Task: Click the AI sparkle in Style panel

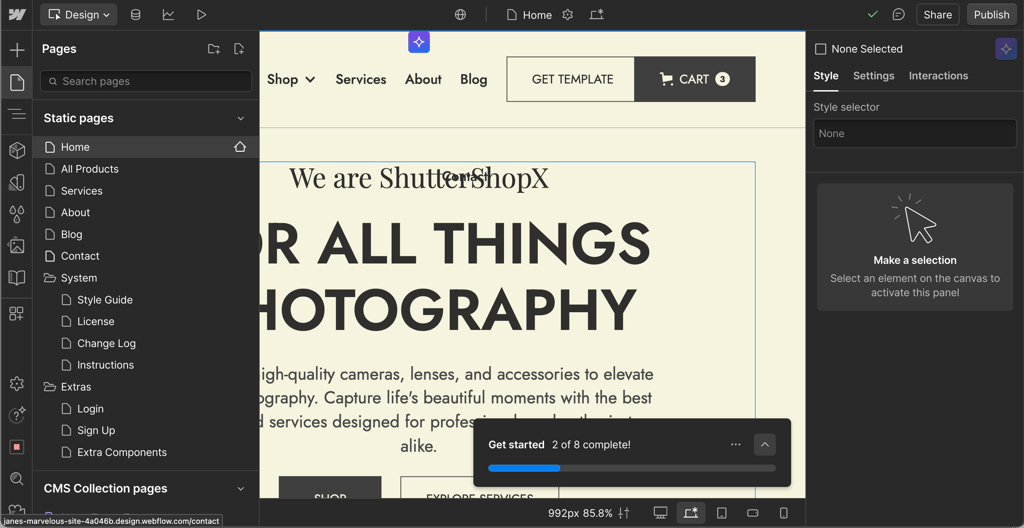Action: click(x=1006, y=49)
